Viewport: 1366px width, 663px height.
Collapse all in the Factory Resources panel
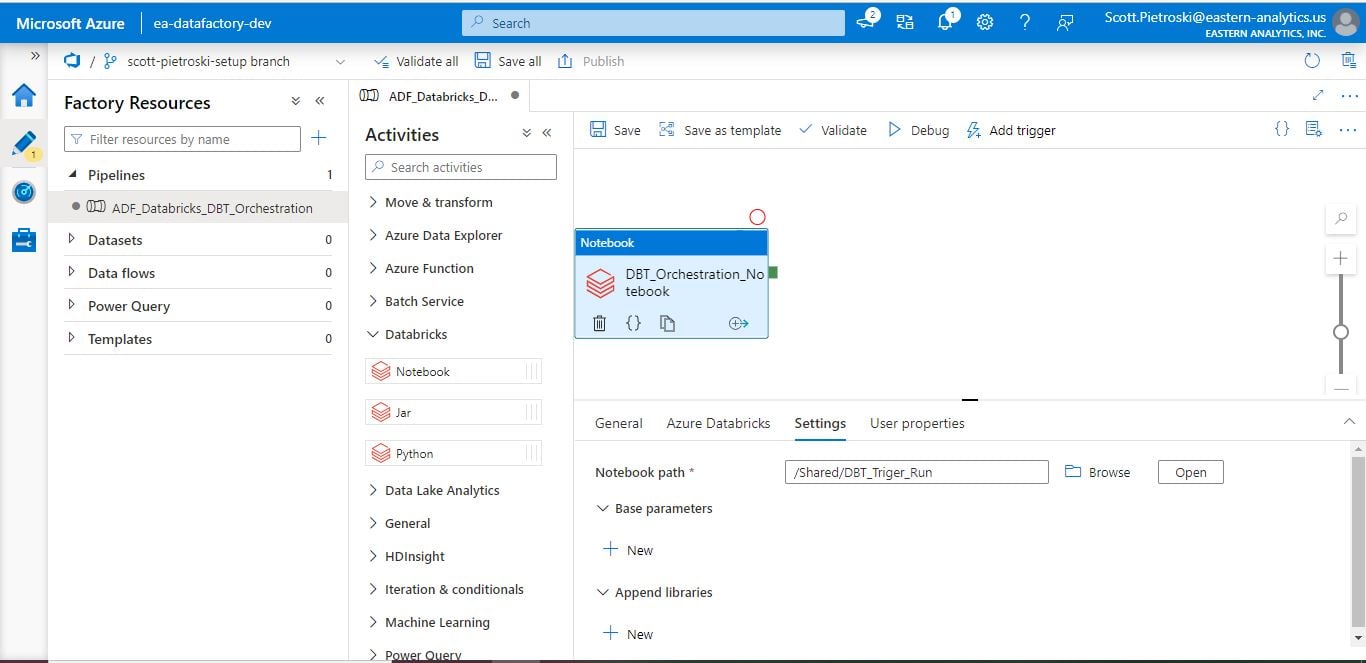(x=296, y=101)
